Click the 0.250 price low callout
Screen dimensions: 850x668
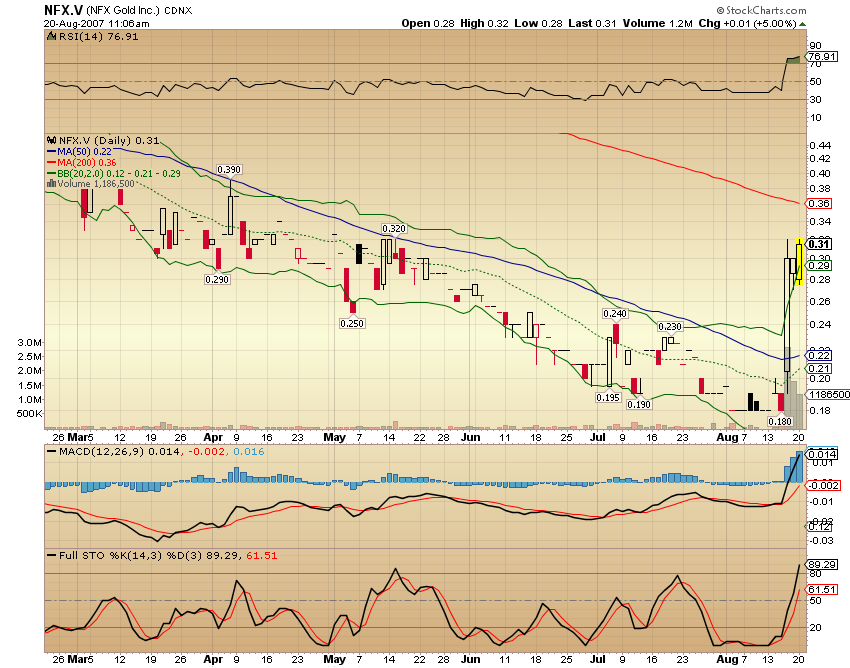tap(352, 323)
